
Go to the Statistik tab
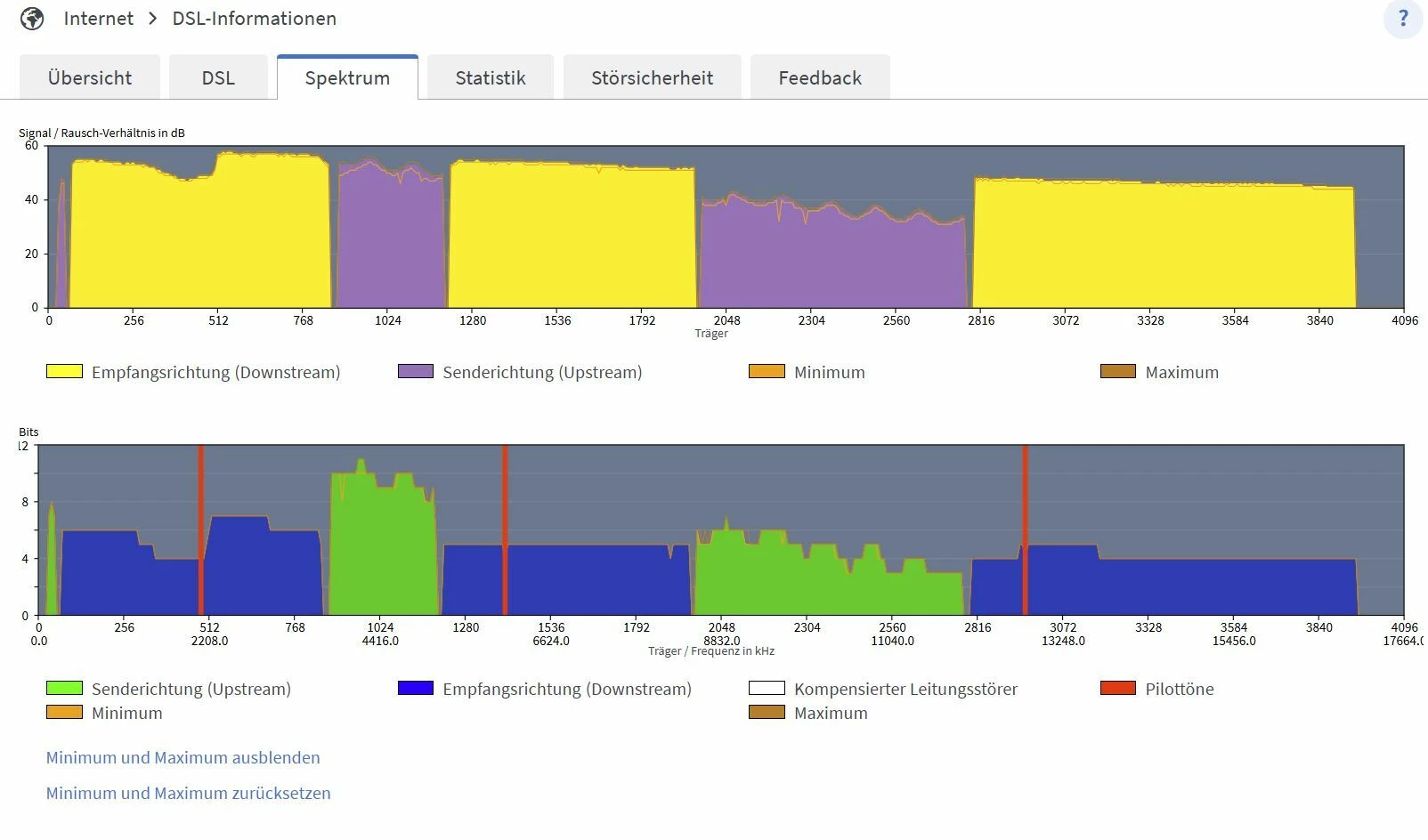[x=491, y=77]
